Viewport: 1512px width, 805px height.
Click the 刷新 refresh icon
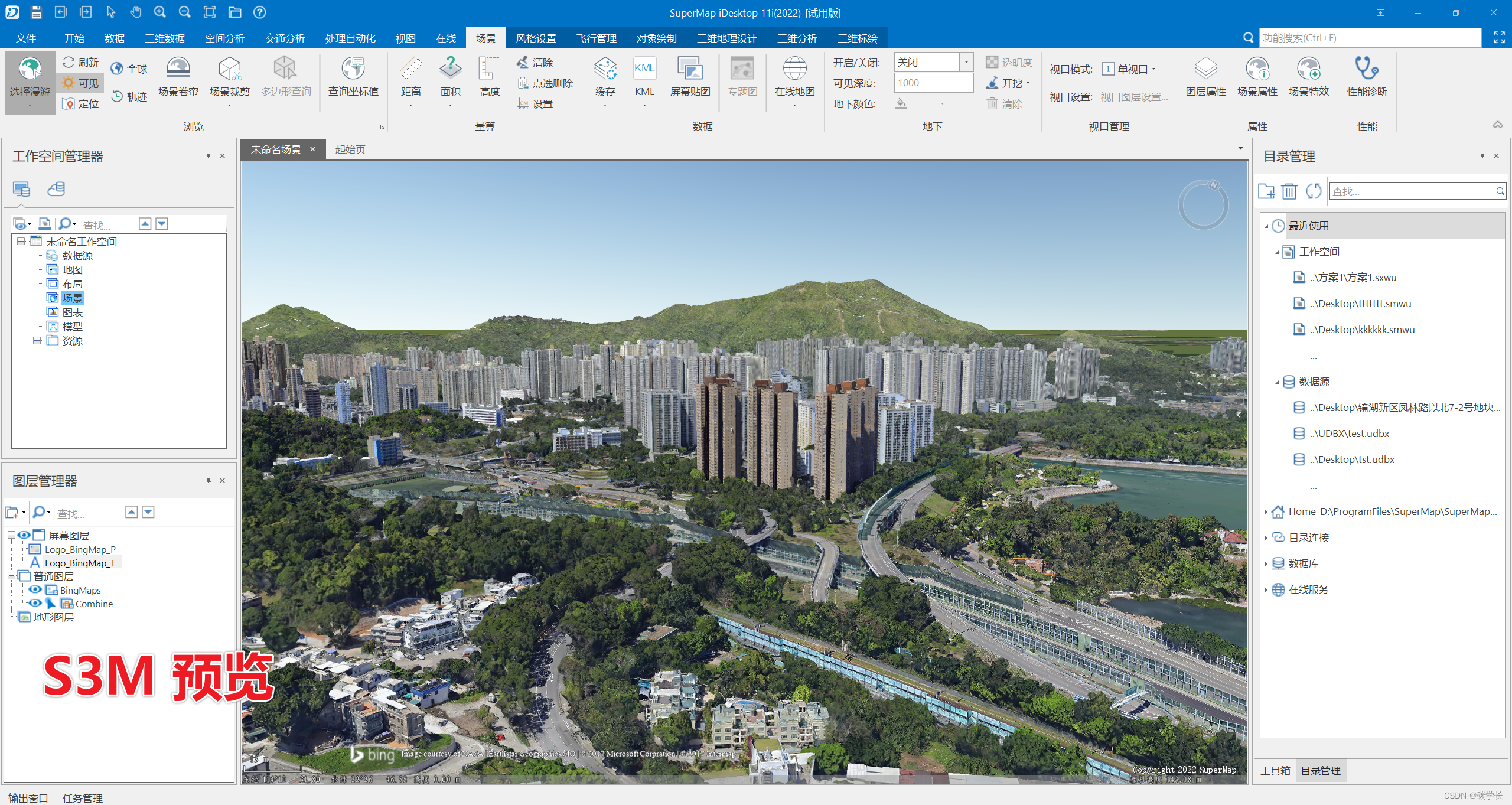coord(69,62)
